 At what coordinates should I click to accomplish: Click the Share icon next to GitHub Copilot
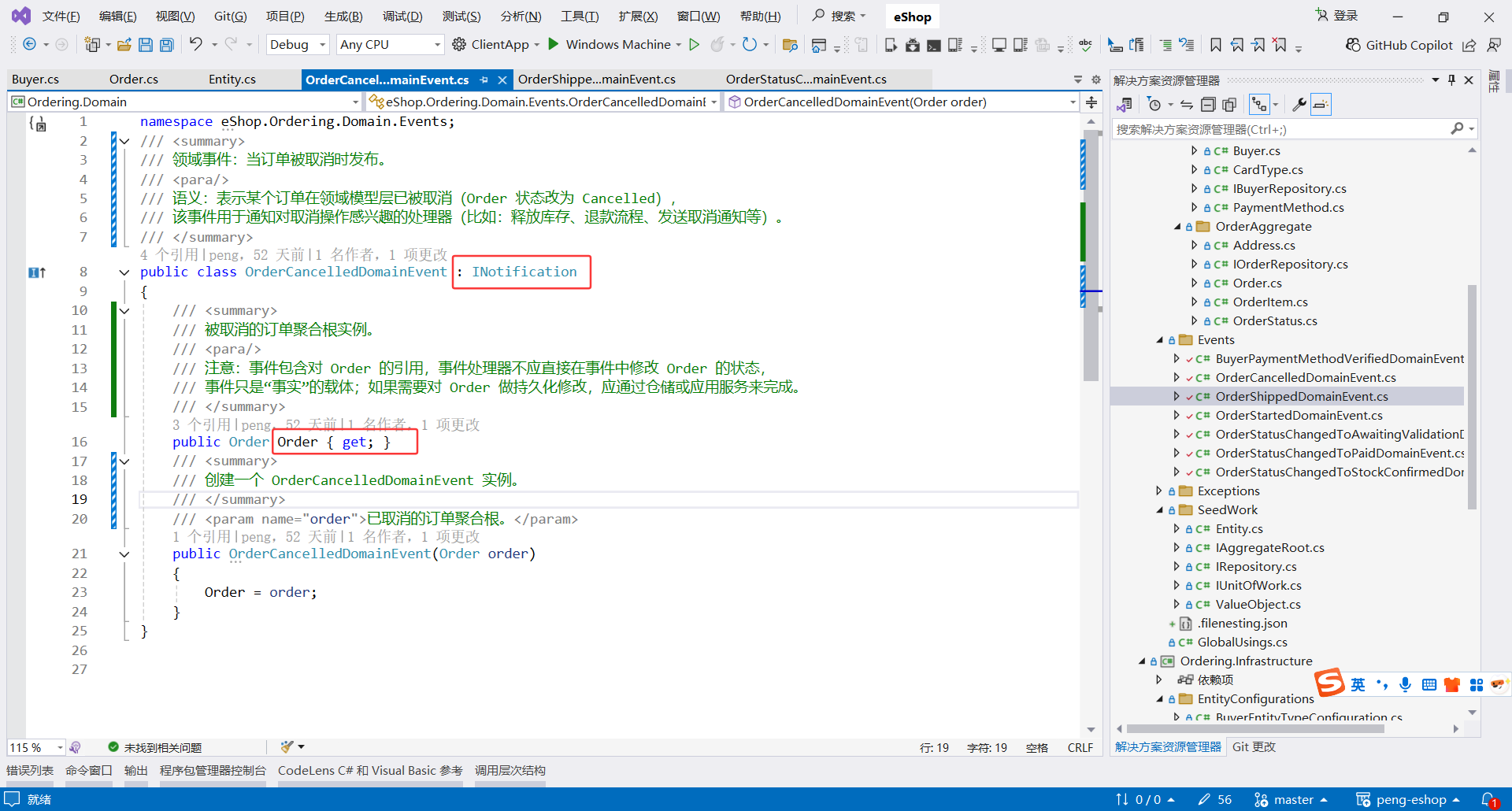(x=1469, y=45)
